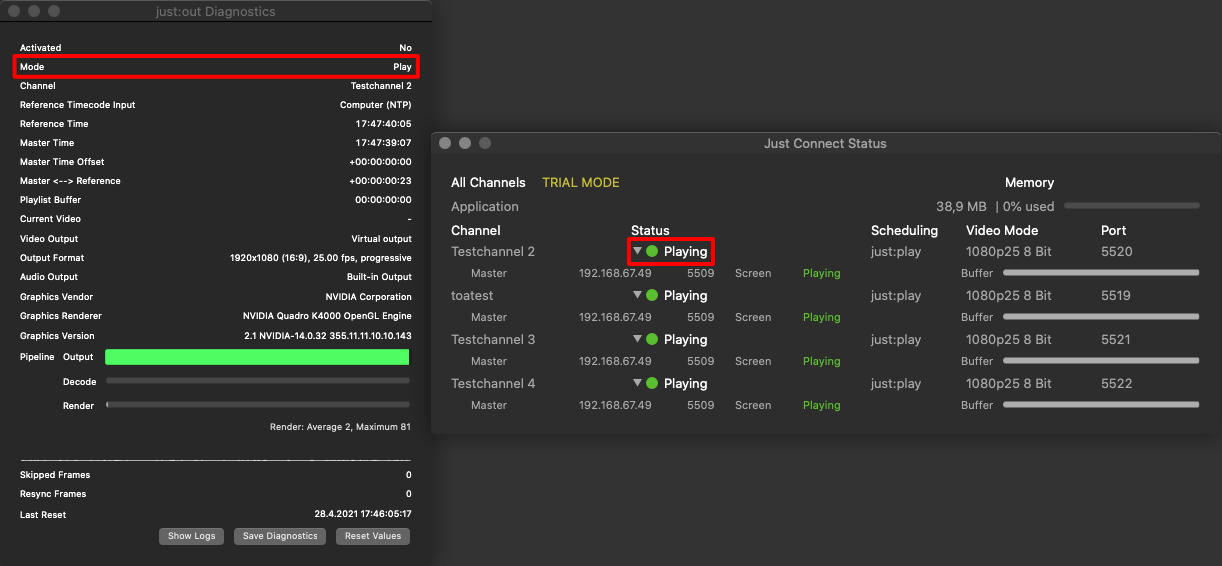Click green status dot for Testchannel 2
The width and height of the screenshot is (1222, 566).
(652, 251)
